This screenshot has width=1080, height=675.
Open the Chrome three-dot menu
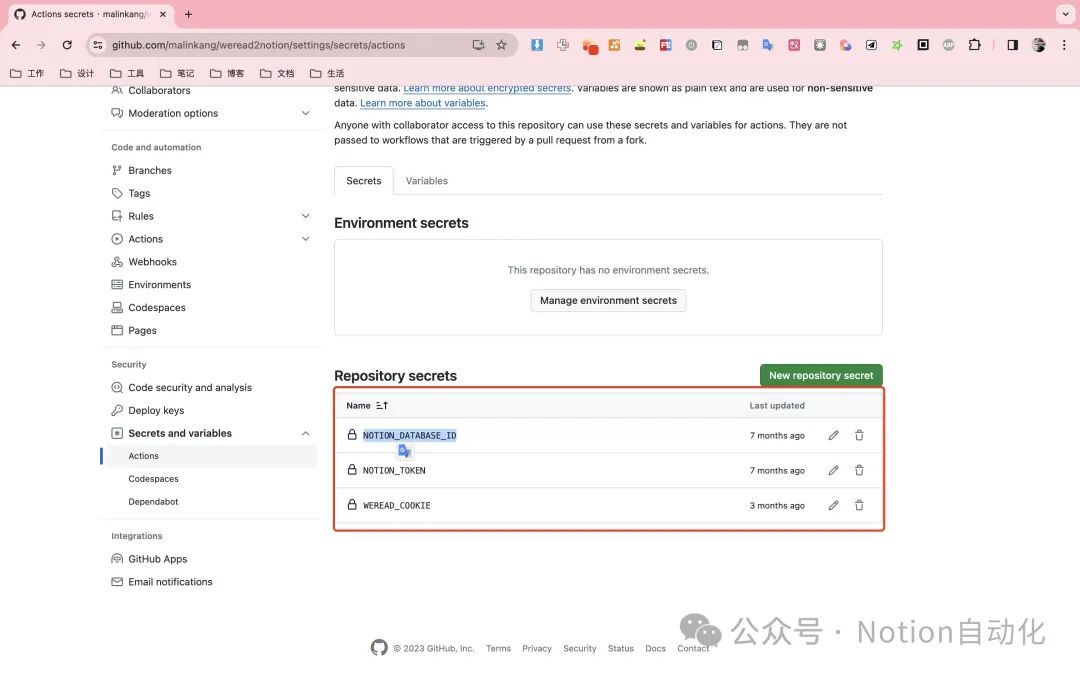[1064, 45]
